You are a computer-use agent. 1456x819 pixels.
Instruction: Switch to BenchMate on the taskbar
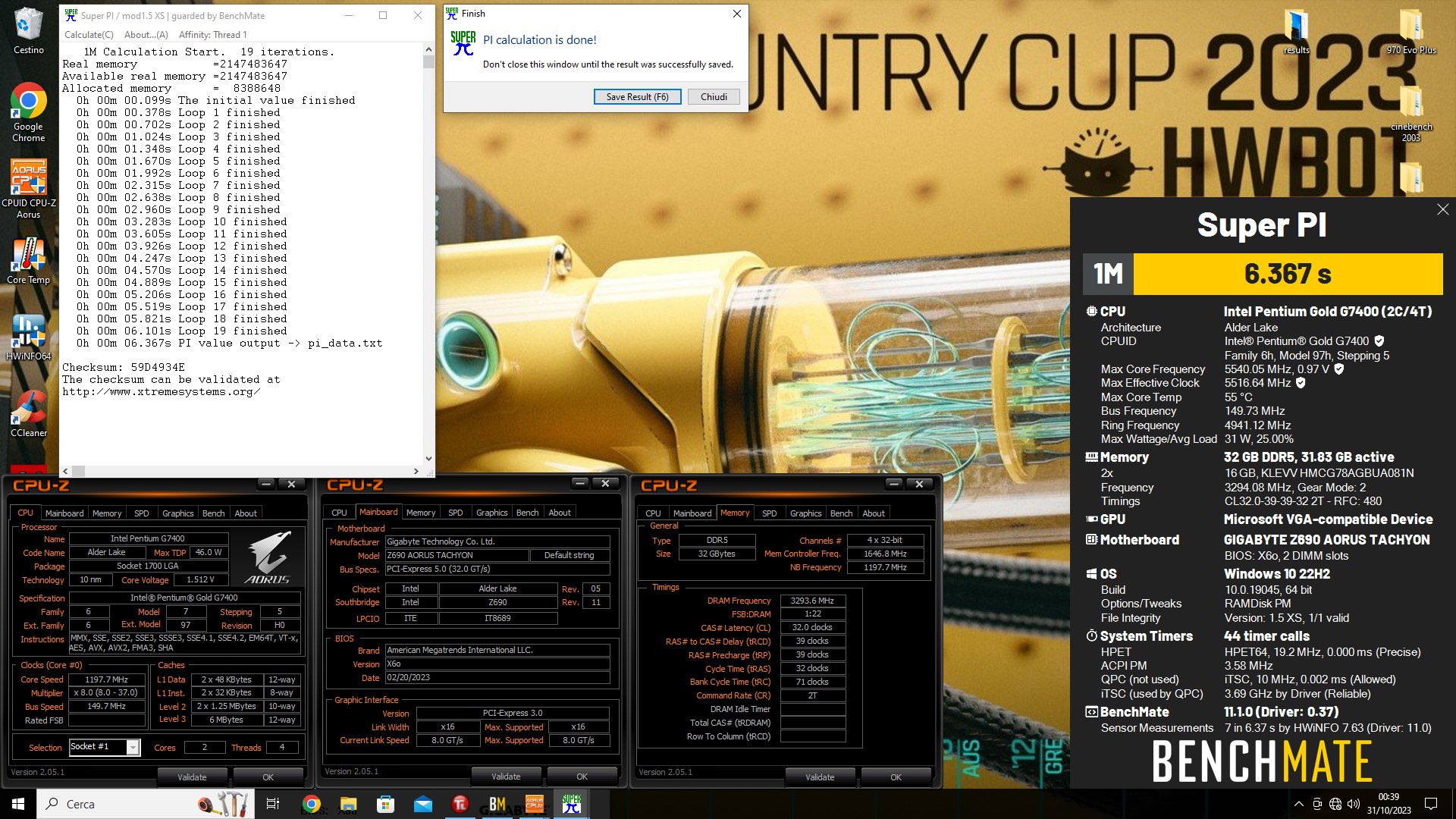(x=497, y=804)
